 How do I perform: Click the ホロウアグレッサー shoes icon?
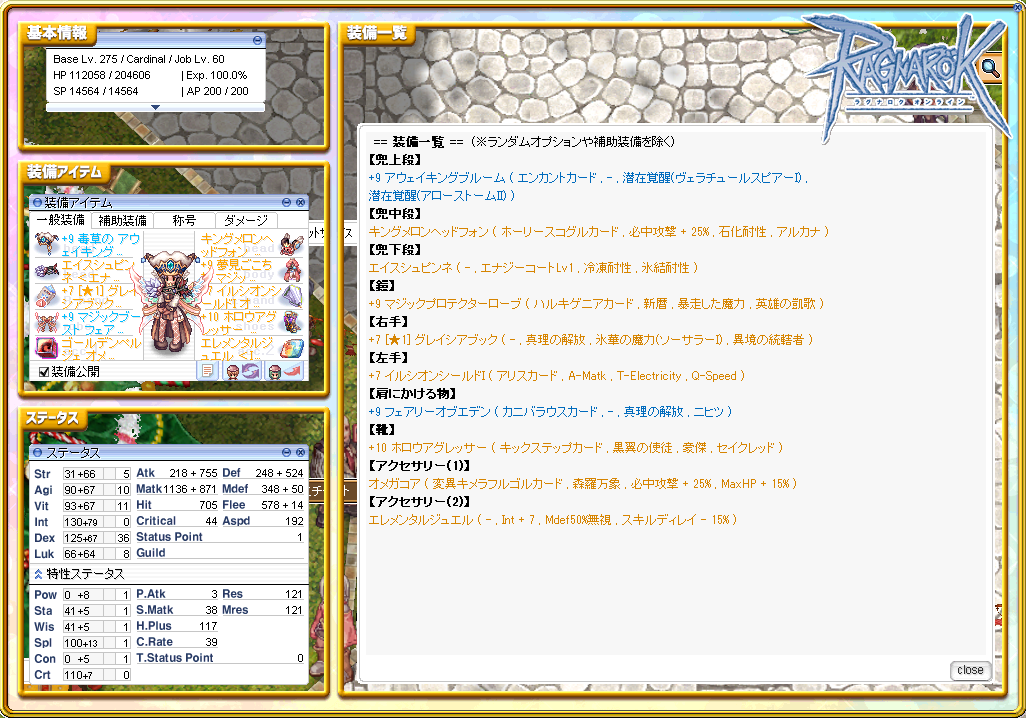point(292,322)
